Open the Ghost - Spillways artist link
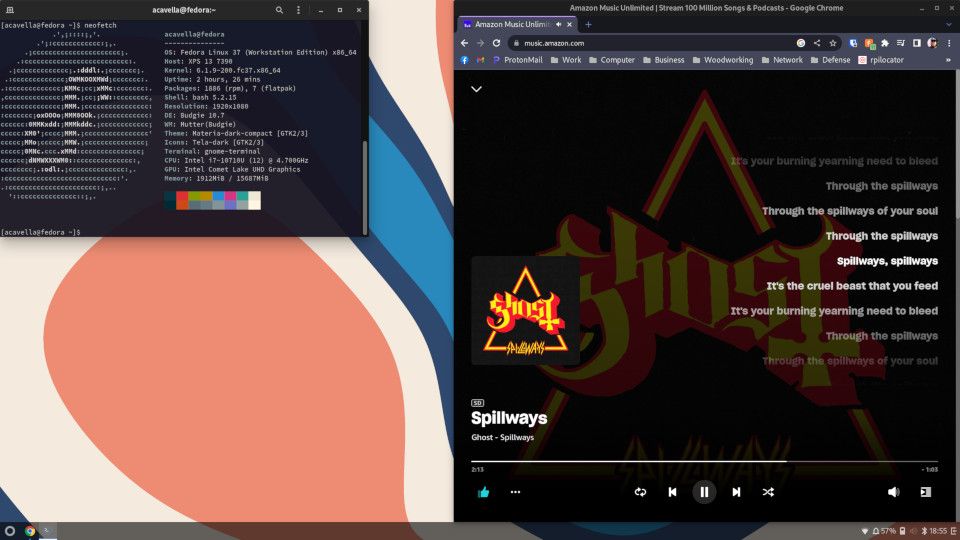 502,437
